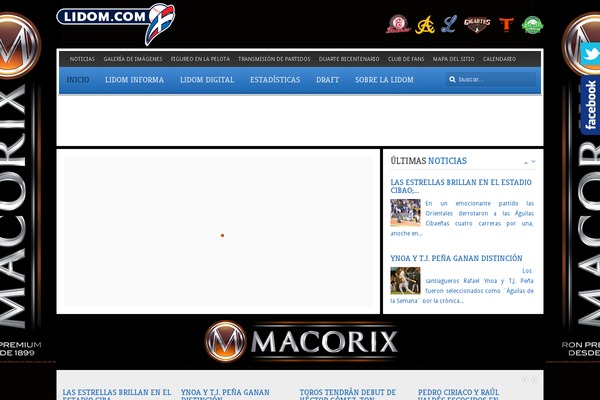
Task: Open Club de Fans menu item
Action: (x=406, y=59)
